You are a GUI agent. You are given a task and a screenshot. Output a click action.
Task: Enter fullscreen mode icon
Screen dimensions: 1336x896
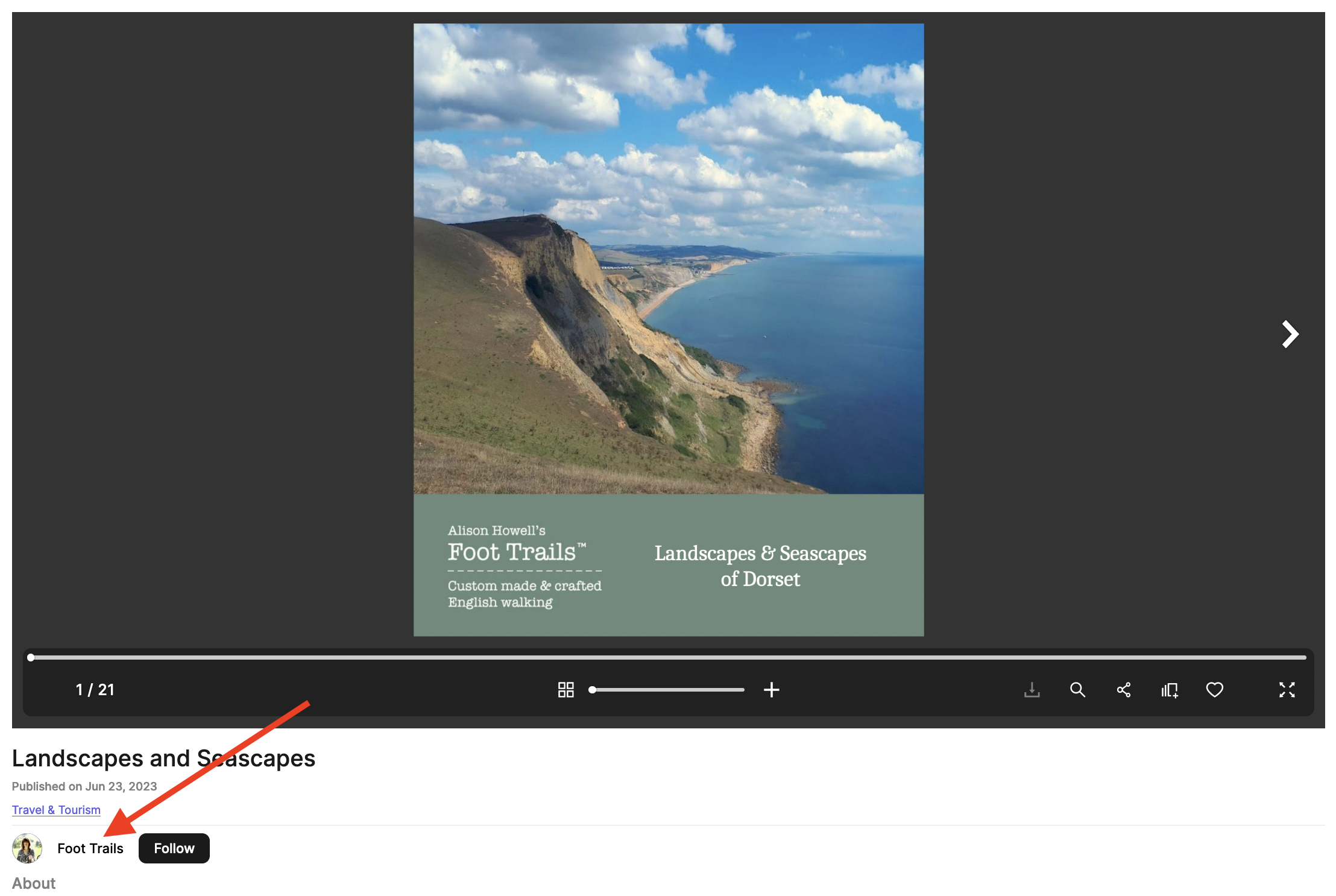pos(1287,690)
